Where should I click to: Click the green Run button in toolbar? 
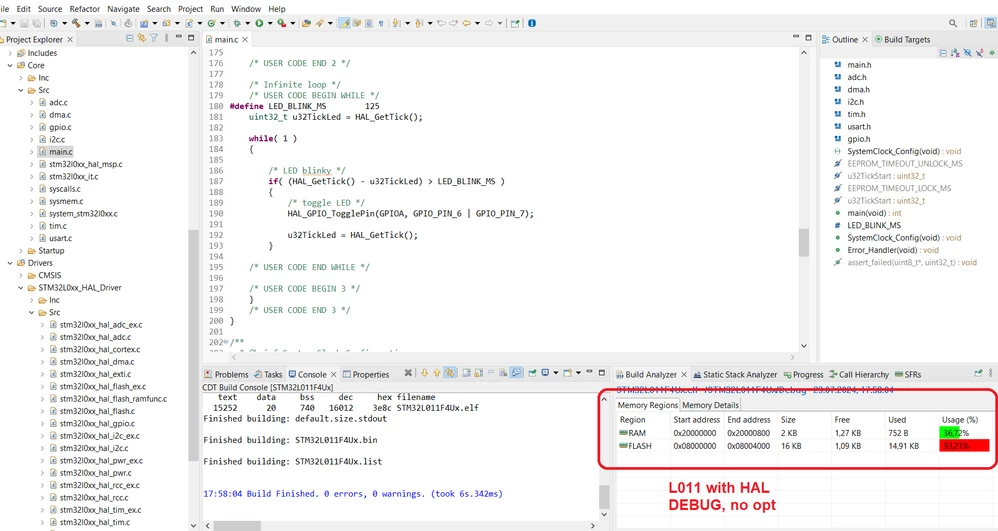(259, 23)
